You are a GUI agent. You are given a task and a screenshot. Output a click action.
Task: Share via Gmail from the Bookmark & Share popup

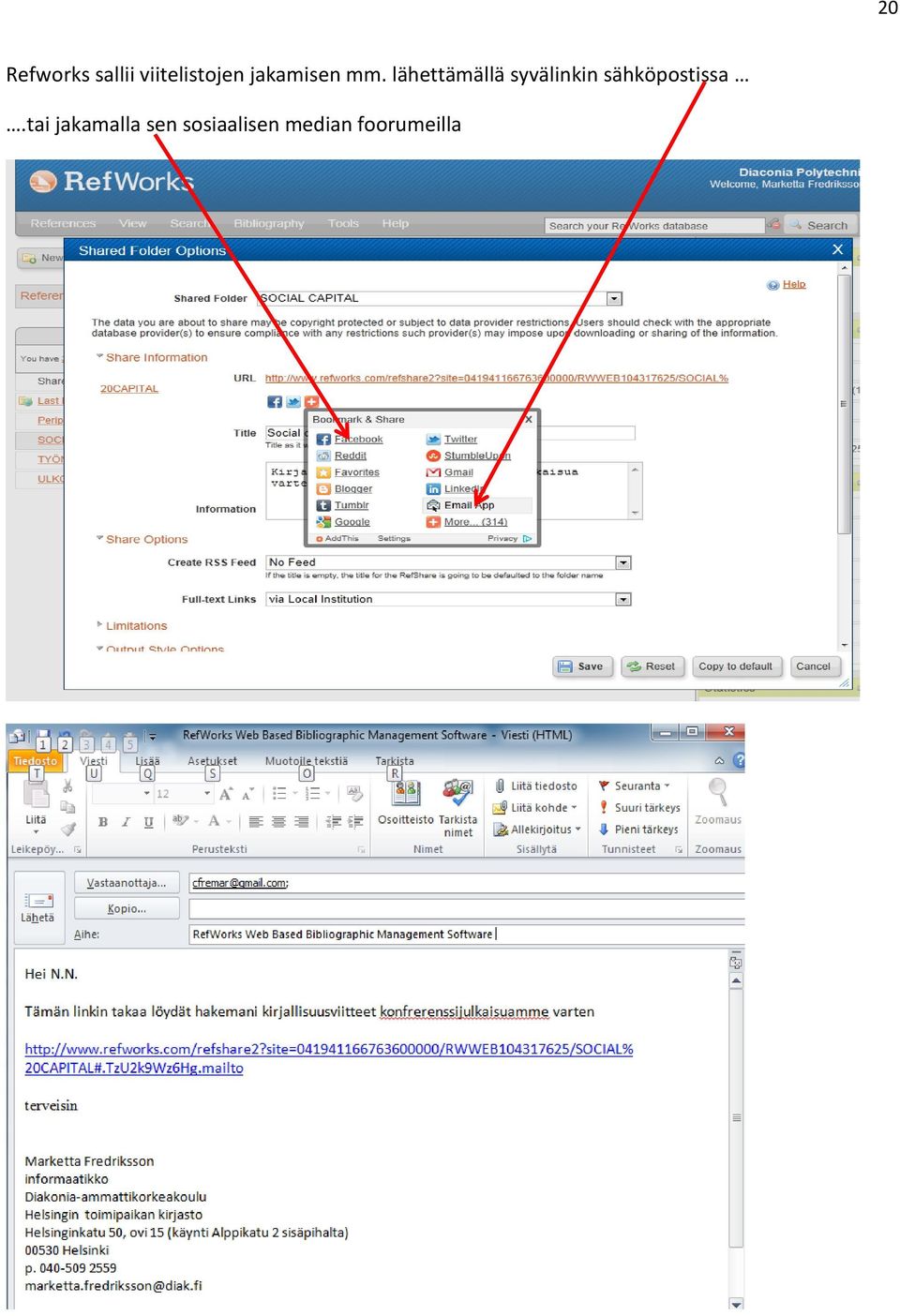coord(451,472)
